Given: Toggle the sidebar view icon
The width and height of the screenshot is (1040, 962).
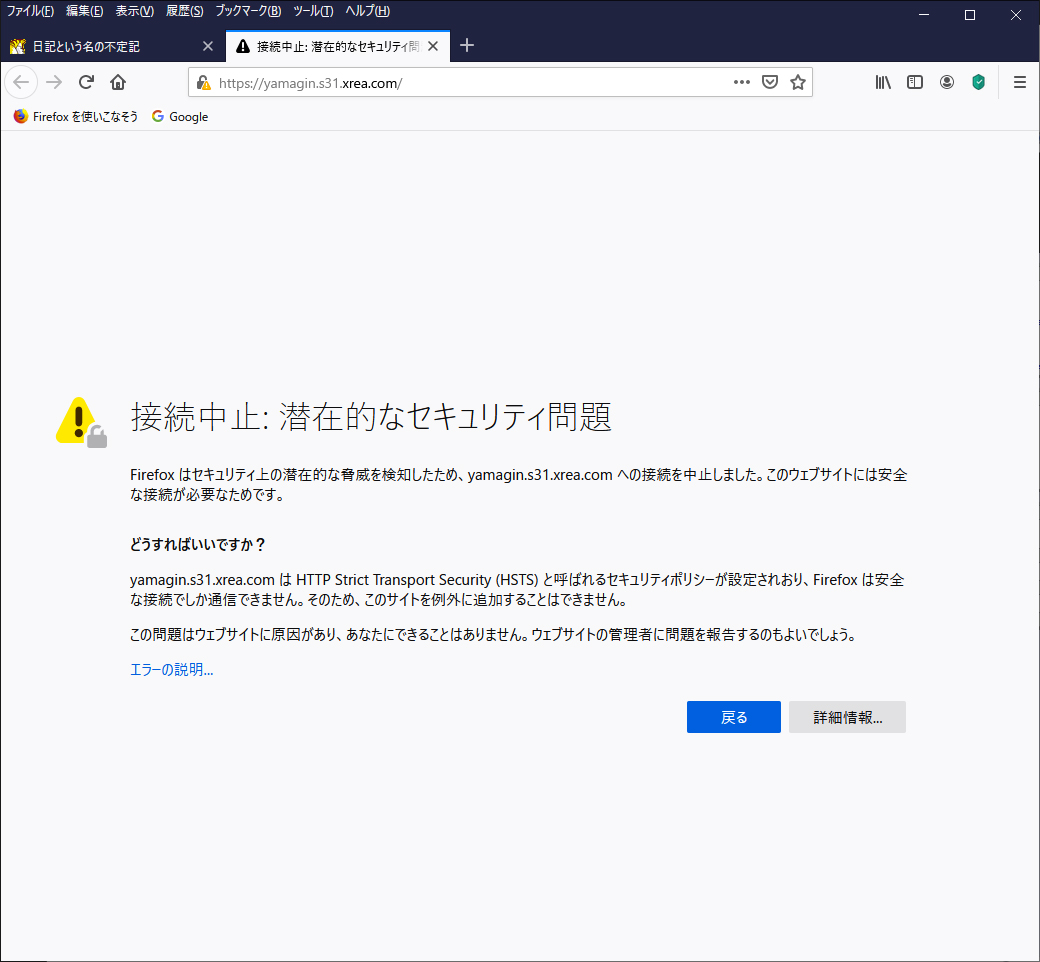Looking at the screenshot, I should coord(915,83).
